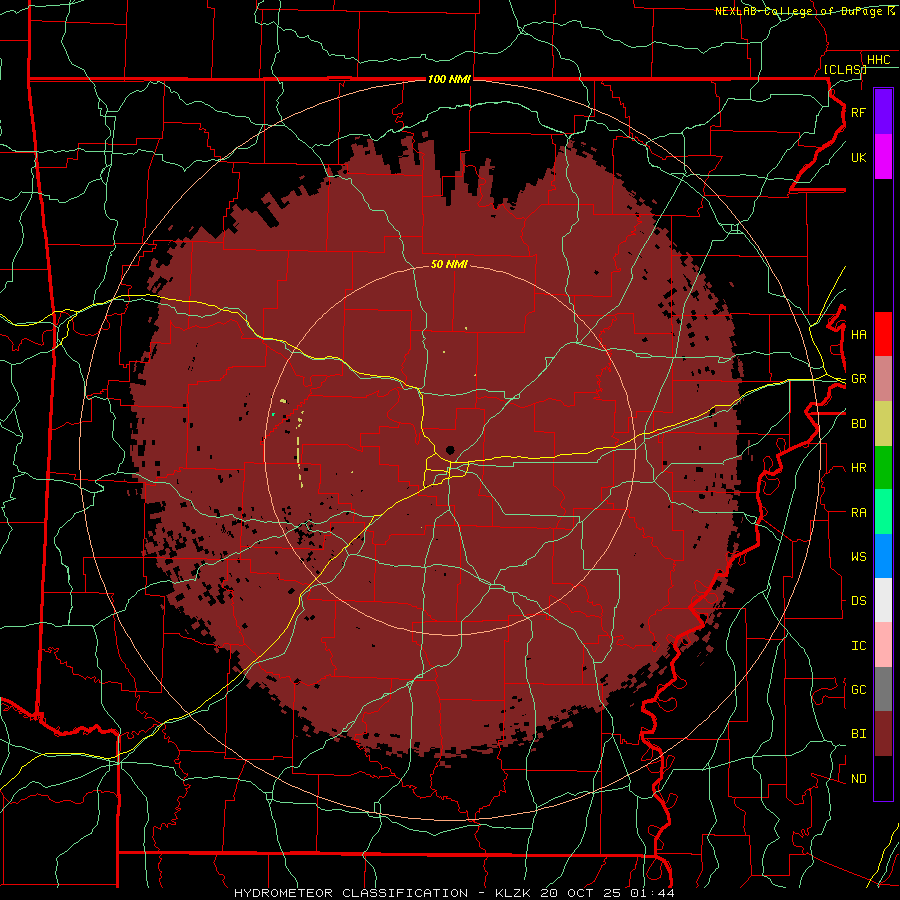
Task: Select the IC light pink legend swatch
Action: click(883, 645)
